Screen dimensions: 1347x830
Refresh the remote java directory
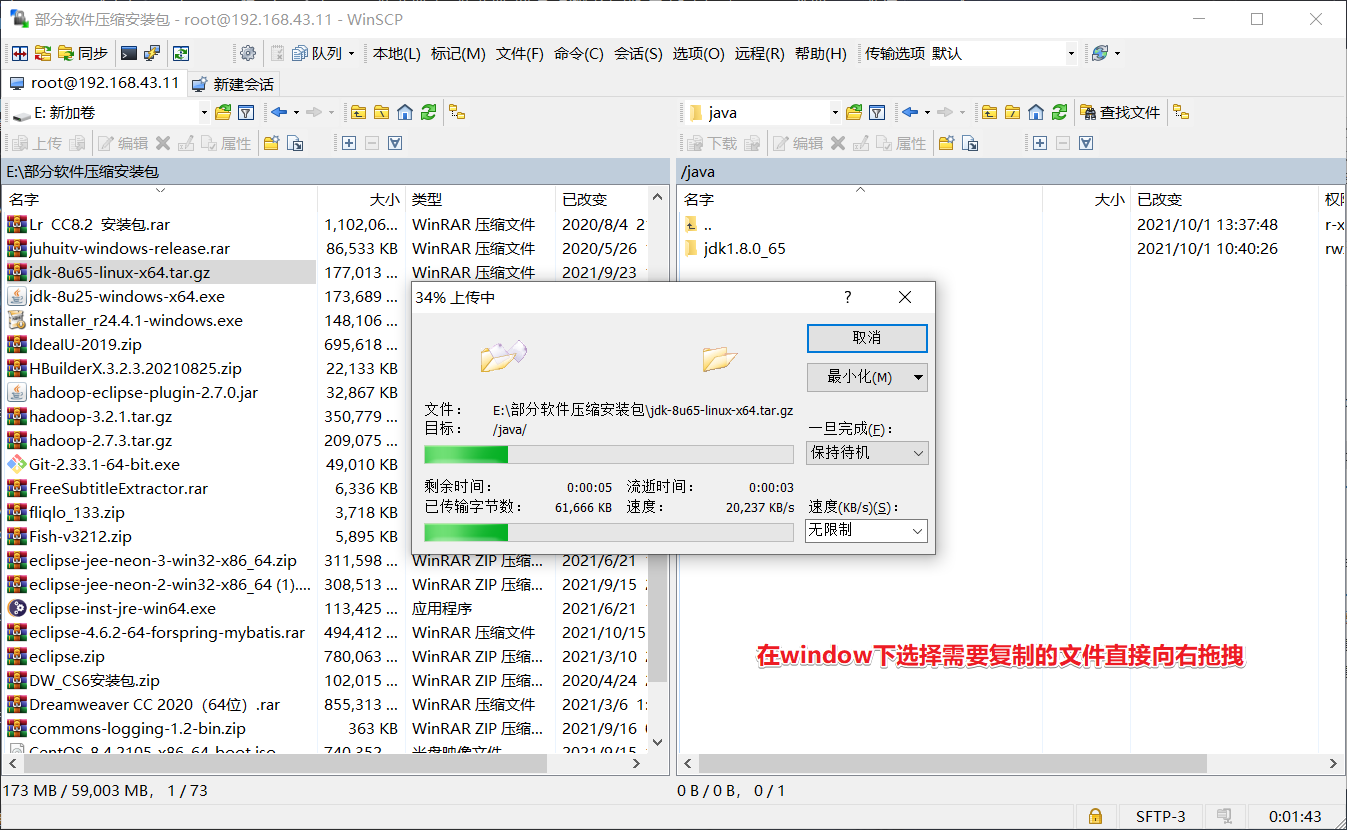point(1060,113)
